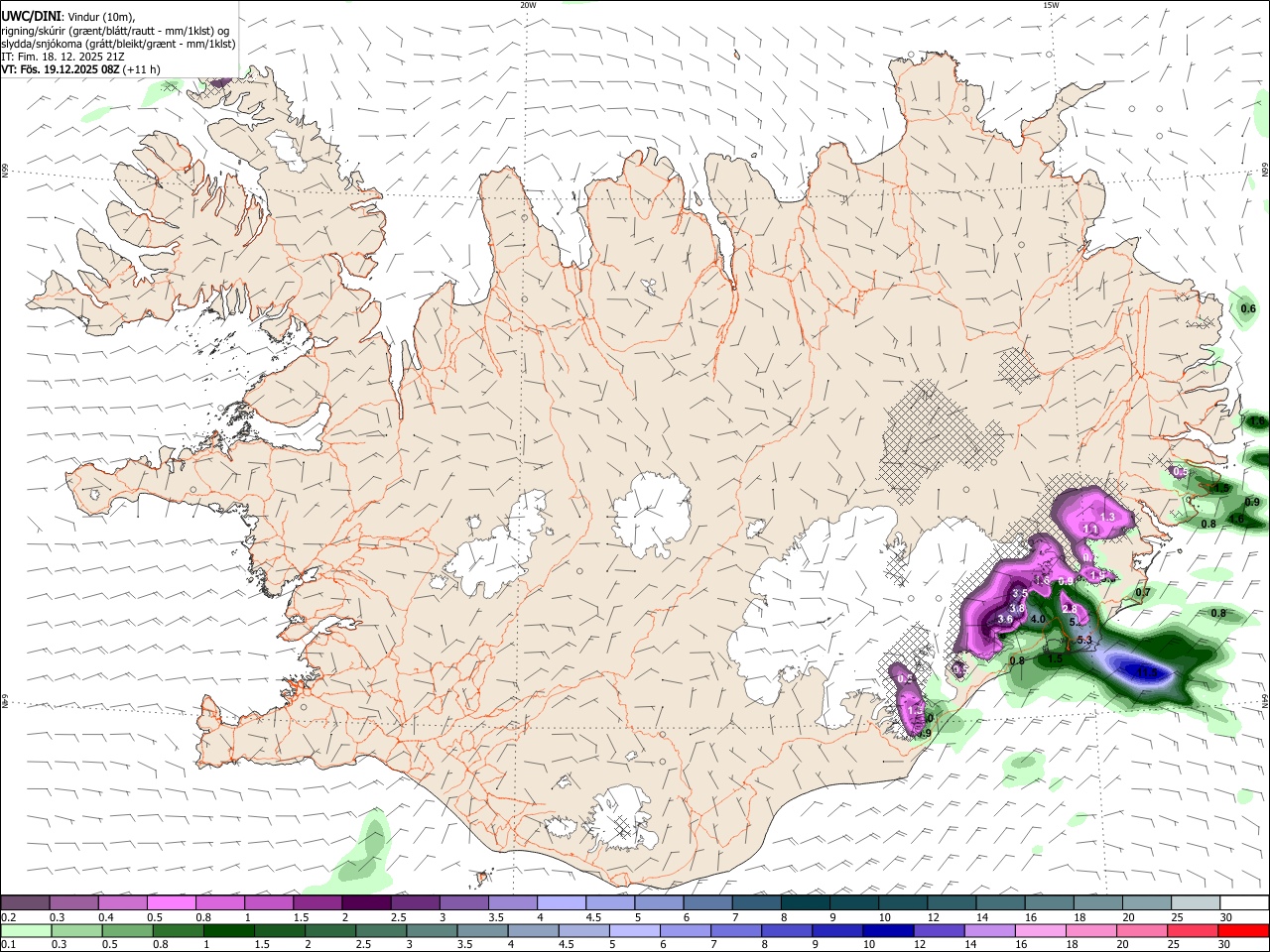Click the 0.6 rain value near east coast
Screen dimensions: 1270x952
1248,309
